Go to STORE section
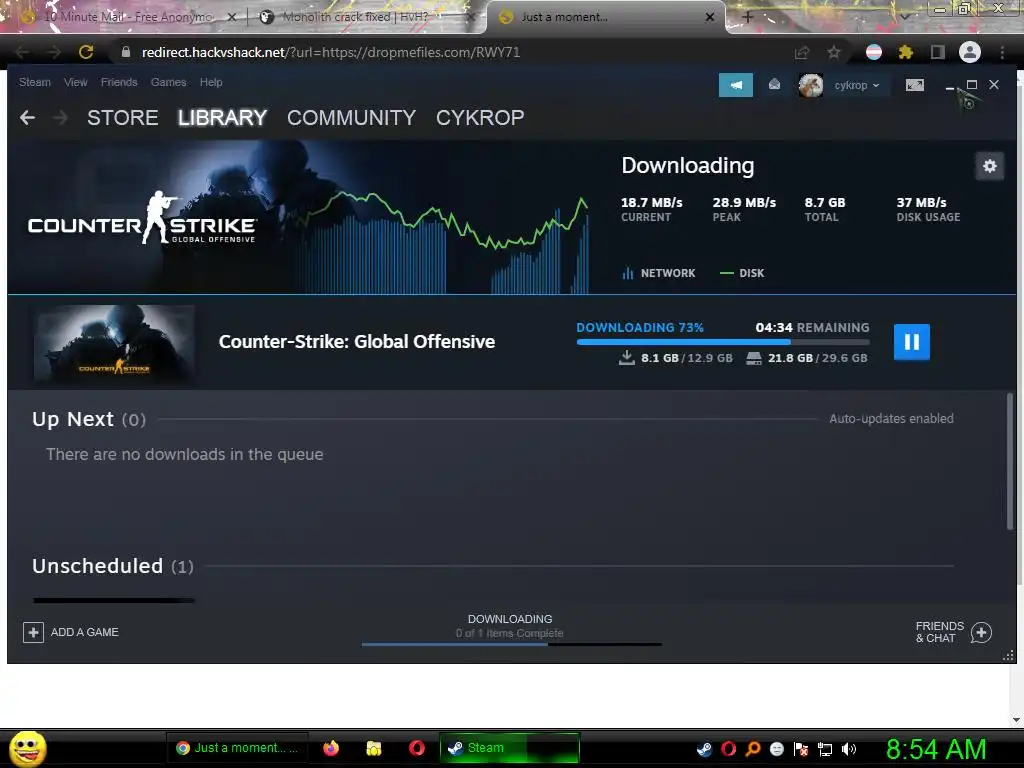 [123, 118]
